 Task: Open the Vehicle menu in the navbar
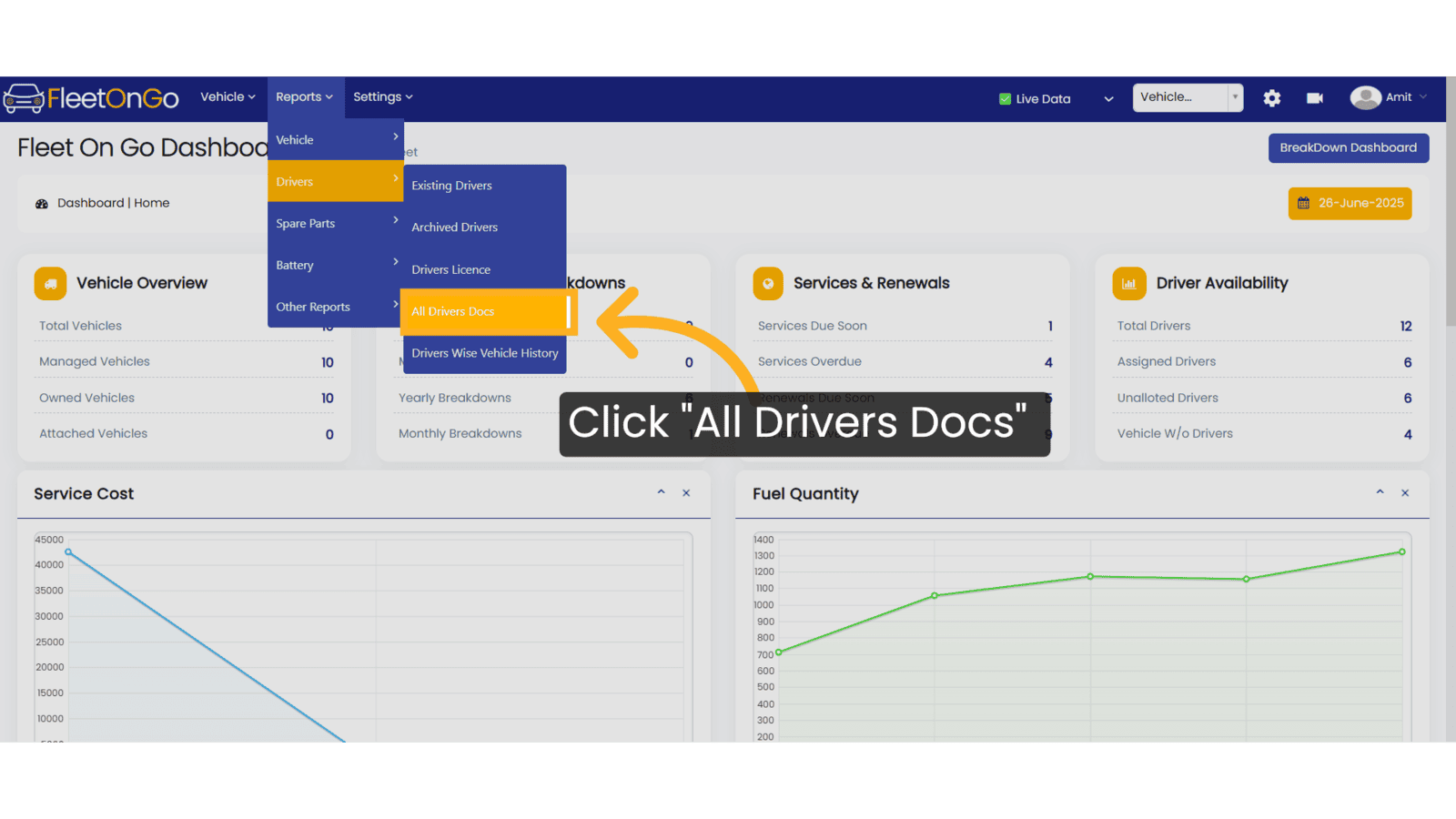click(x=227, y=97)
